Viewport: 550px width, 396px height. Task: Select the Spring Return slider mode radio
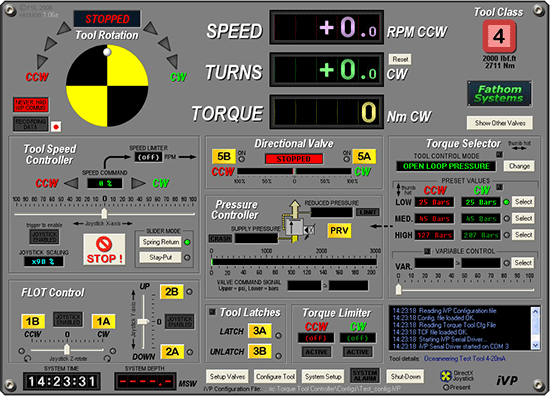pos(187,242)
